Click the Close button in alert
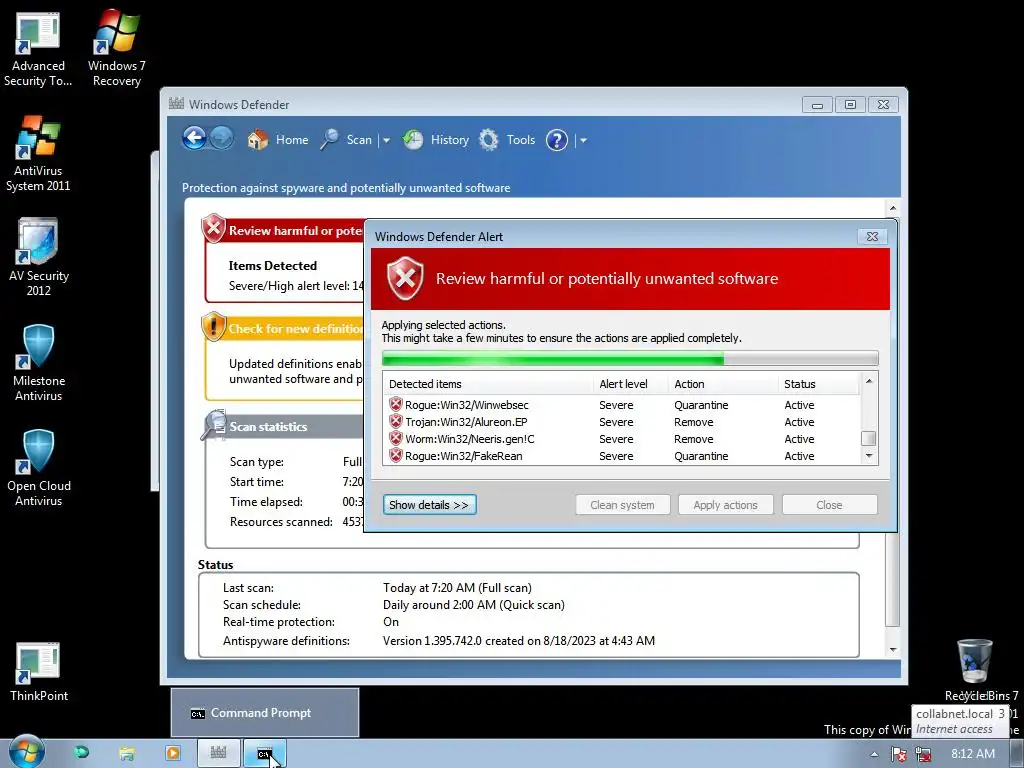 pyautogui.click(x=829, y=505)
